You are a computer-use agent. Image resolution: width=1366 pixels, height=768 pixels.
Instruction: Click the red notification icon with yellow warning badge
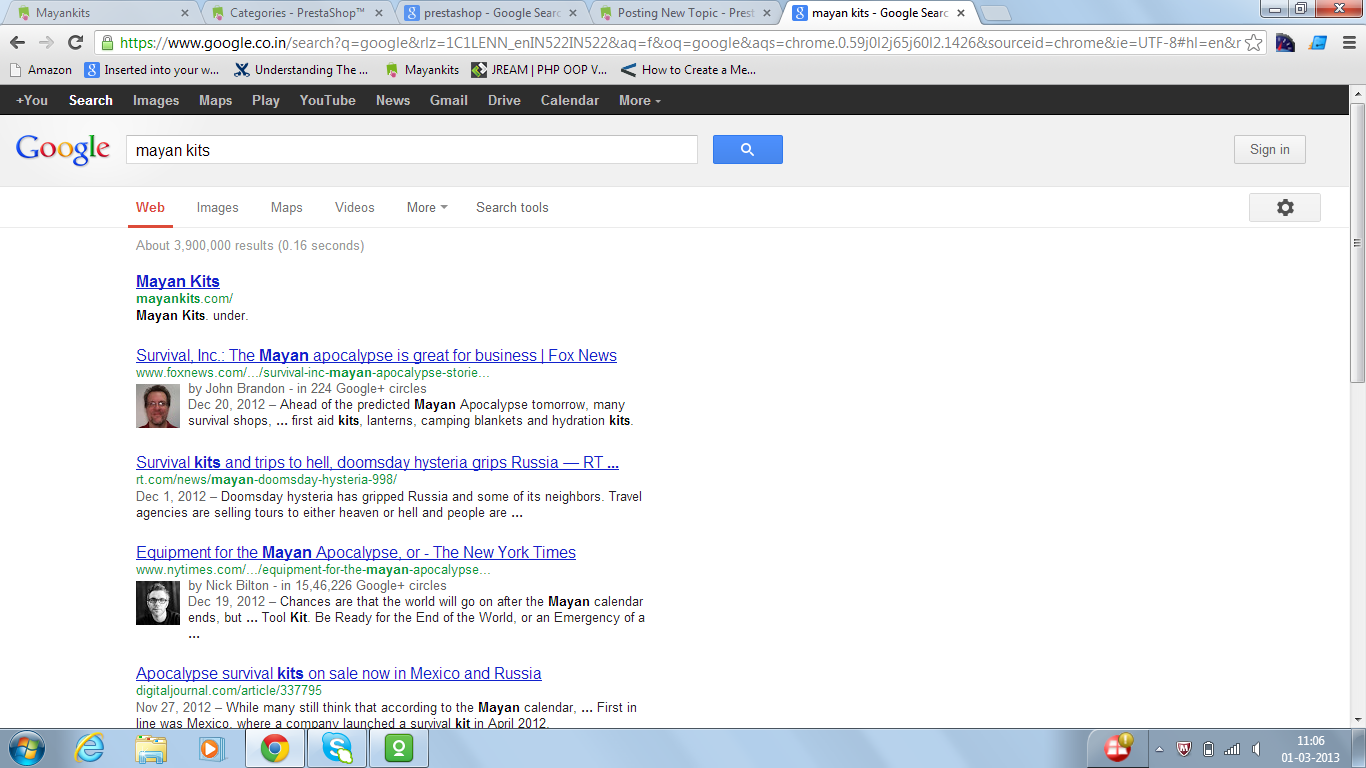pos(1119,747)
